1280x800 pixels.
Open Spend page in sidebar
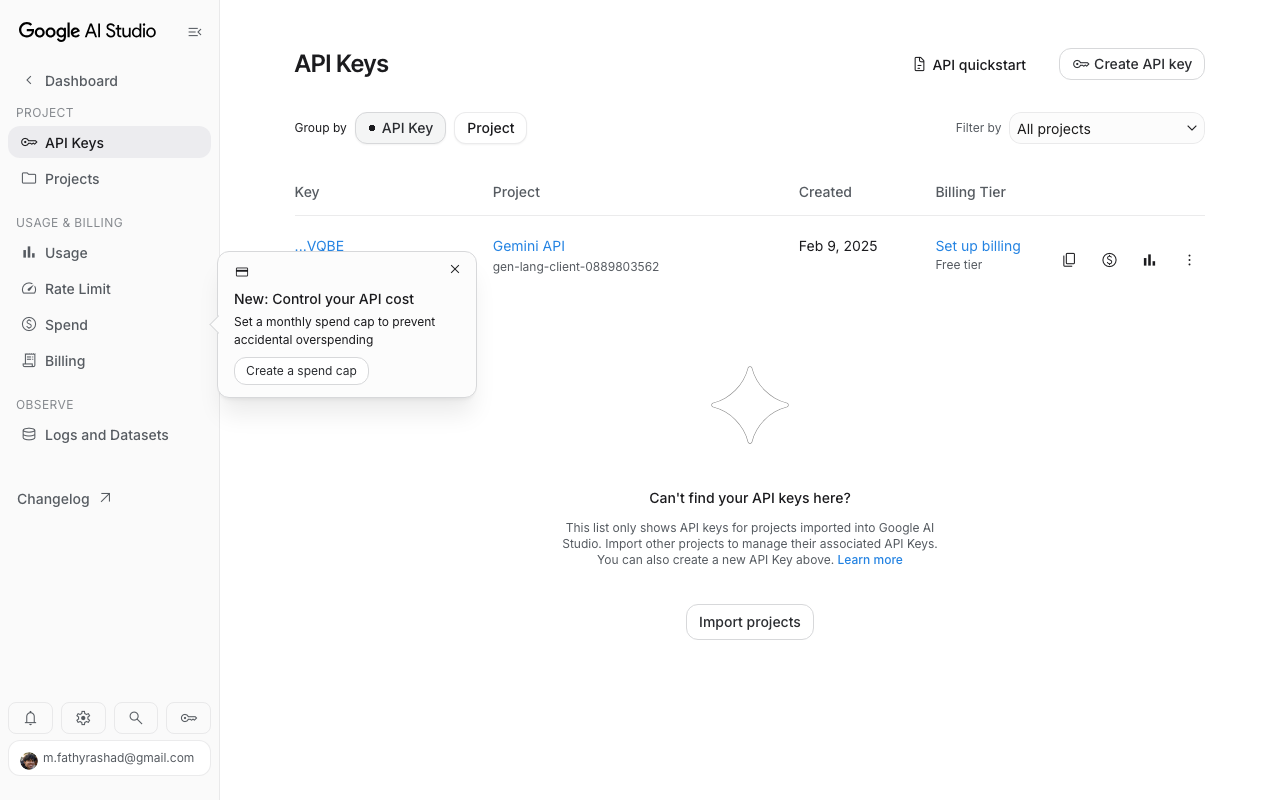(x=109, y=325)
